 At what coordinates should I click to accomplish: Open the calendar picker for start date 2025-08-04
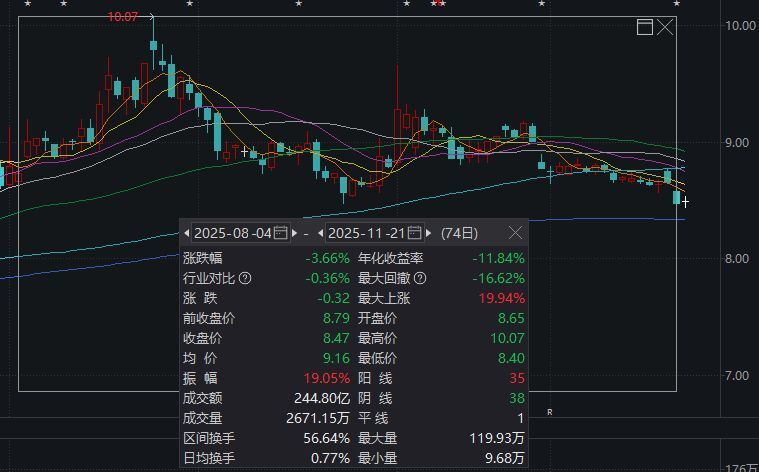pyautogui.click(x=281, y=233)
